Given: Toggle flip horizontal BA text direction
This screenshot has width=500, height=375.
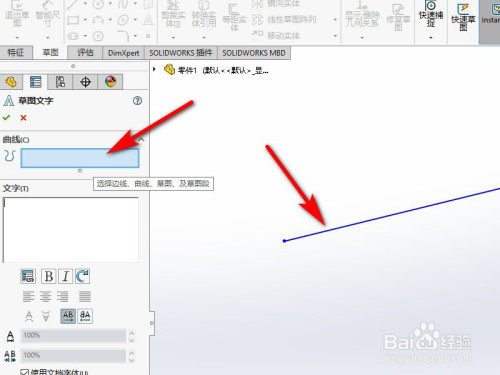Looking at the screenshot, I should (x=85, y=316).
